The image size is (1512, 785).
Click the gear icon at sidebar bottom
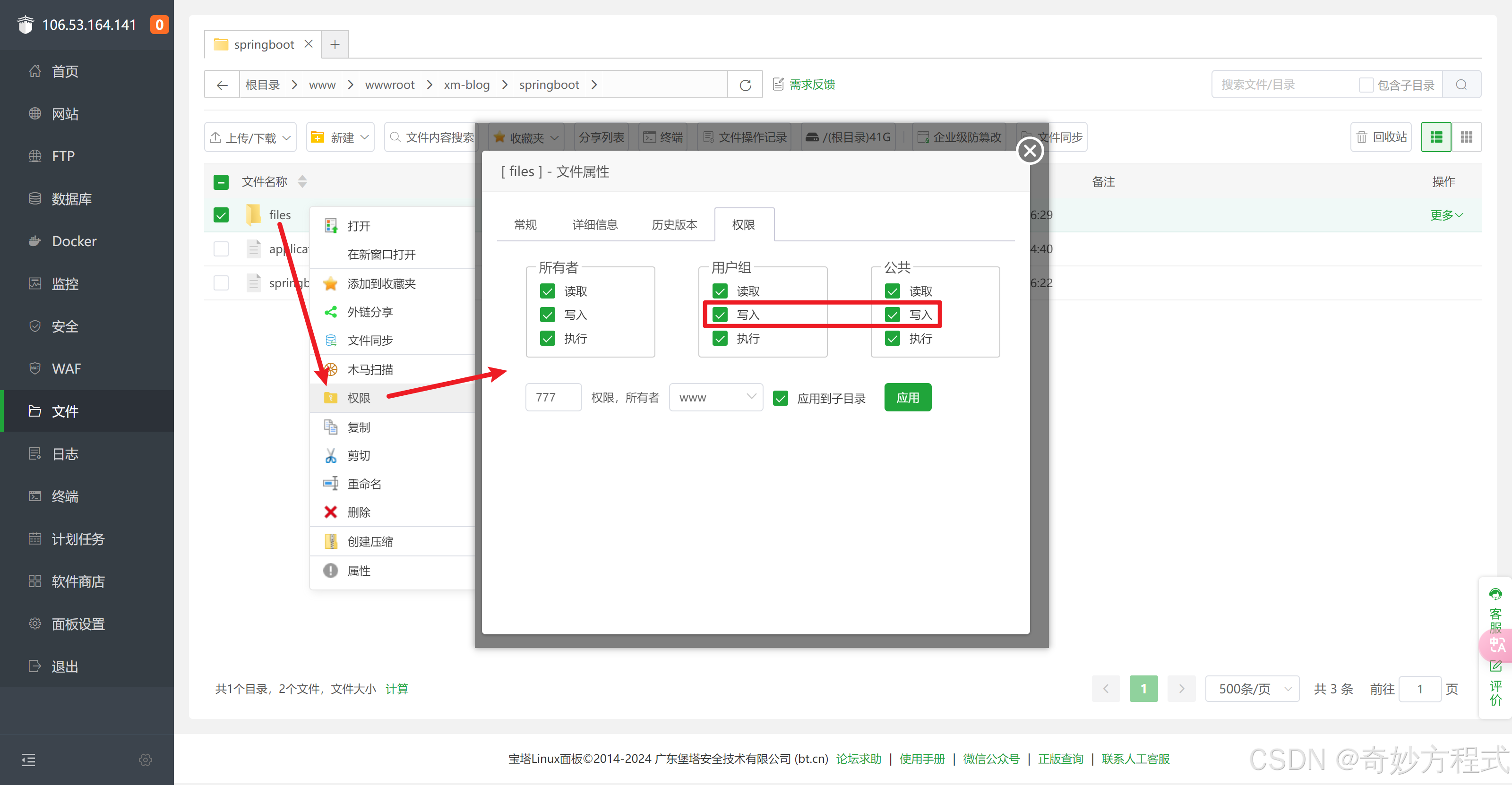(146, 760)
